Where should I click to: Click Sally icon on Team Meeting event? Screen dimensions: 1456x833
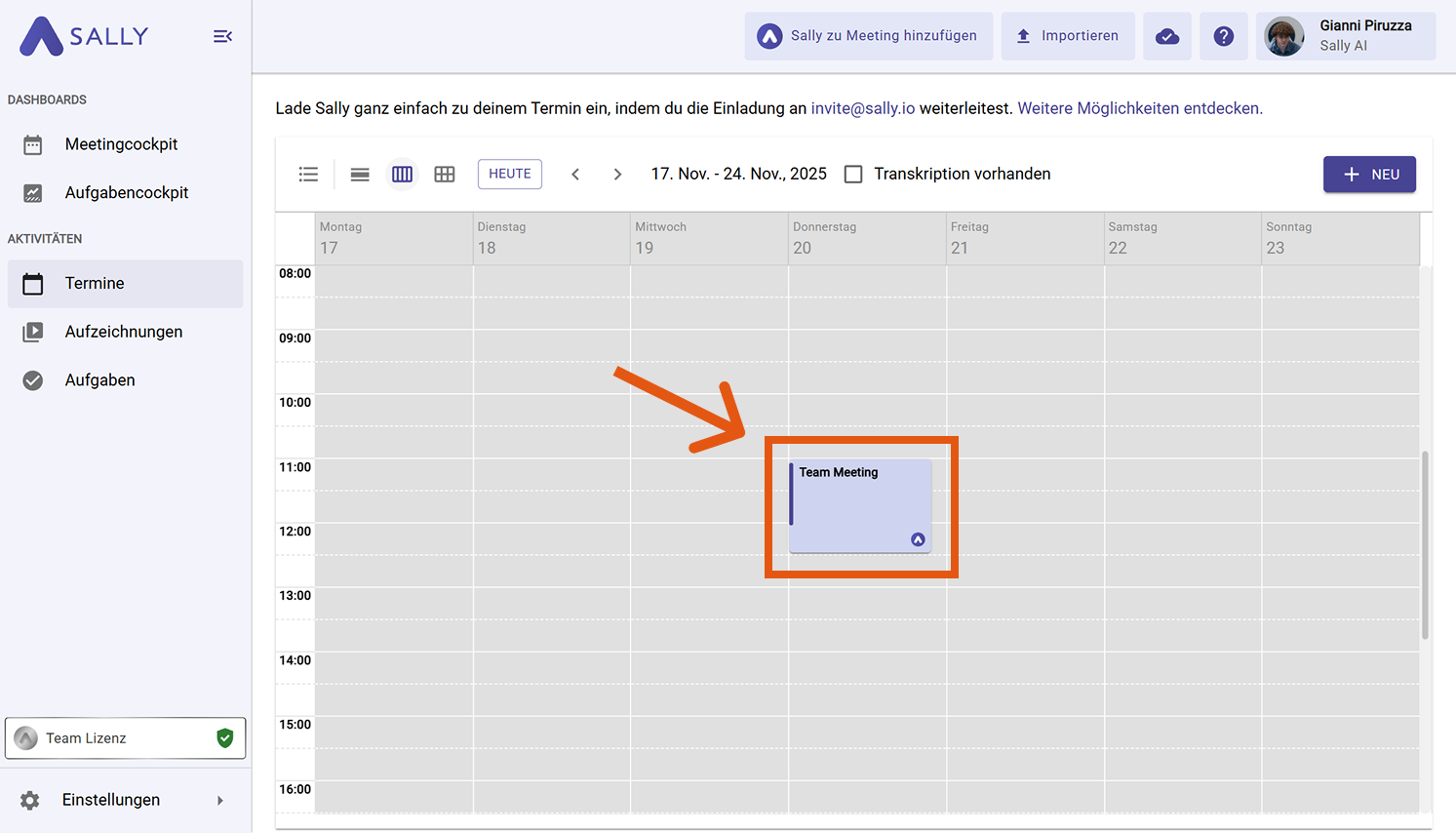pyautogui.click(x=918, y=539)
